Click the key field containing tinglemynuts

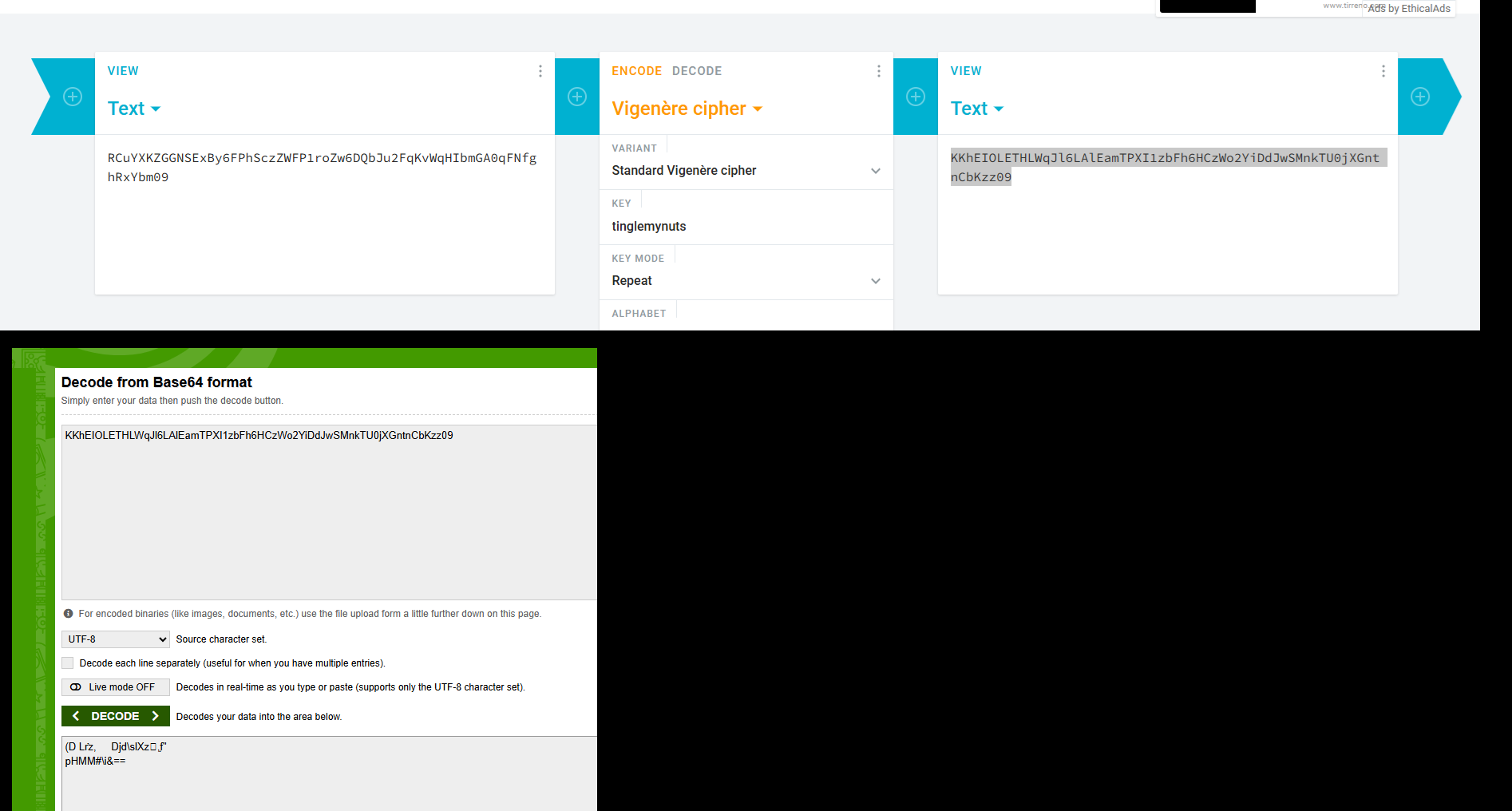[746, 227]
